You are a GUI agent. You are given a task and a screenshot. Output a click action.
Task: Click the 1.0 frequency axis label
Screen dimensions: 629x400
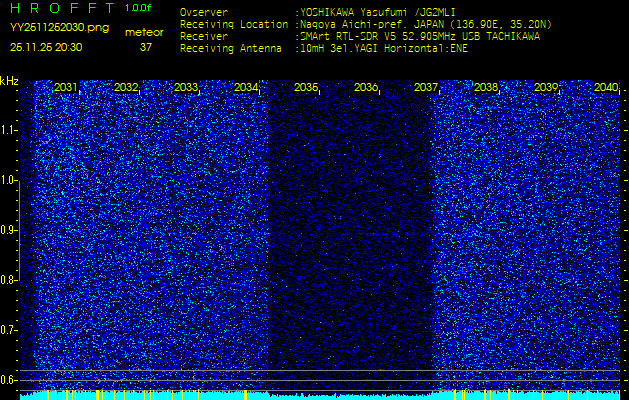(9, 180)
